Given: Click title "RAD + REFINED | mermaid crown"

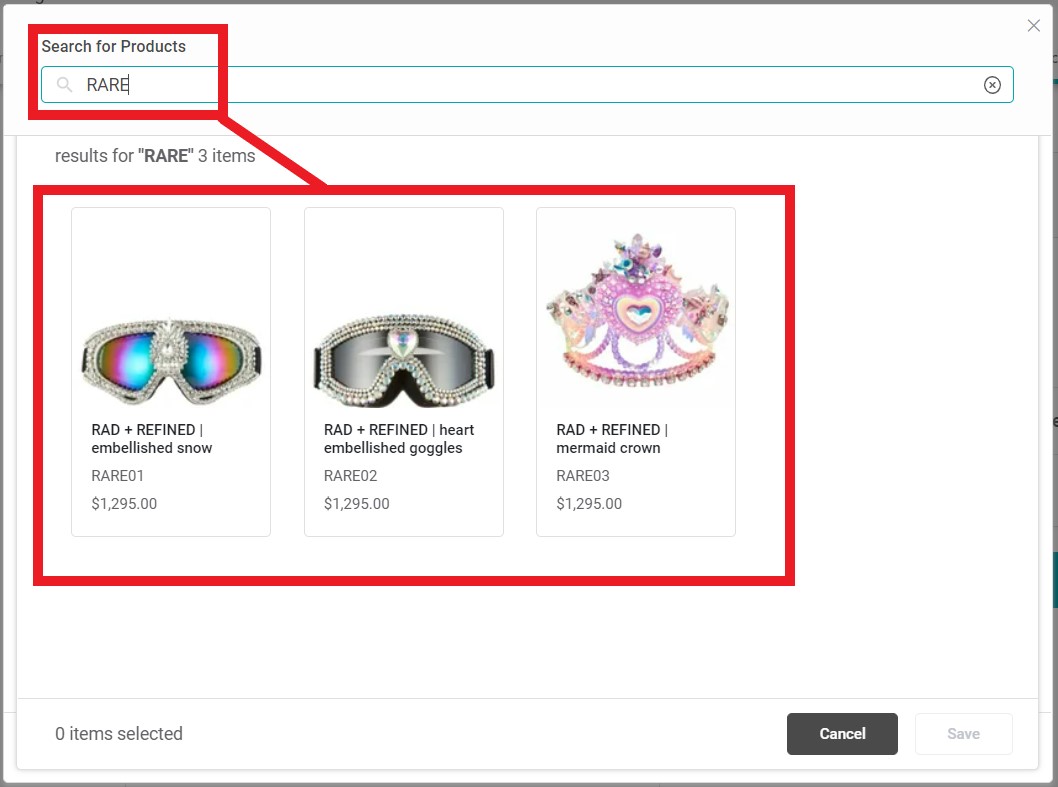Looking at the screenshot, I should pos(612,439).
